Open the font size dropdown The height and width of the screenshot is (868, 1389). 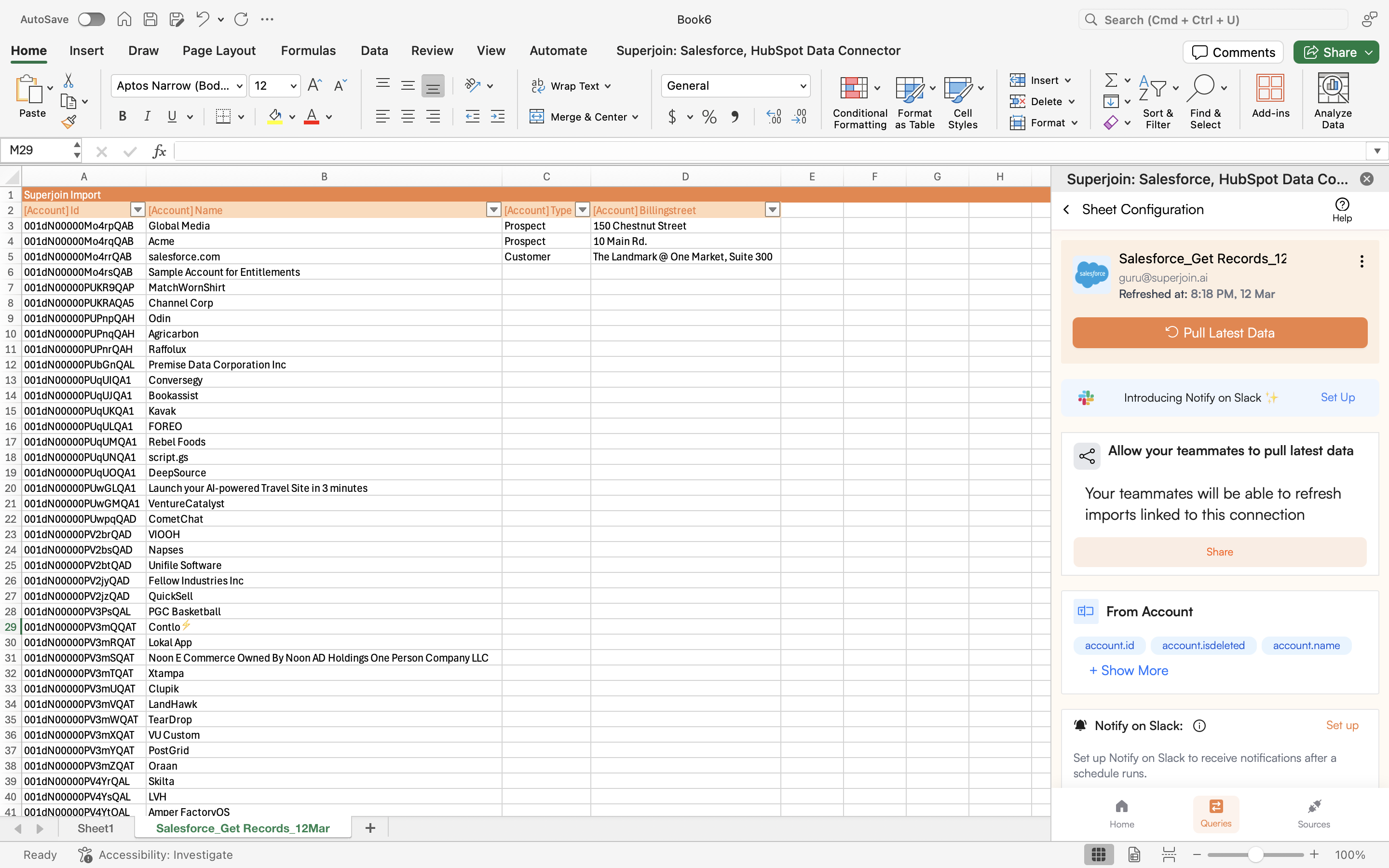(x=293, y=86)
